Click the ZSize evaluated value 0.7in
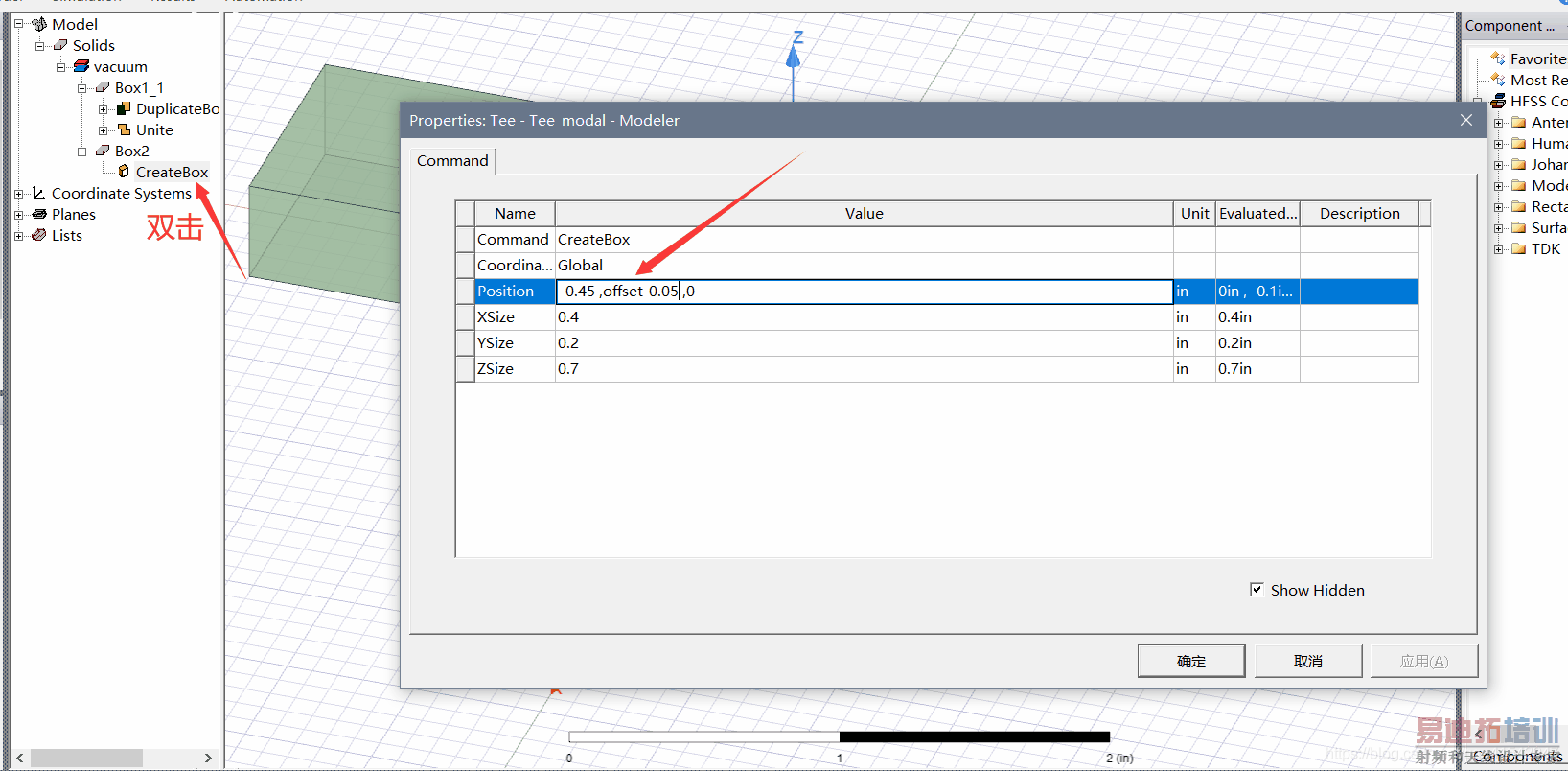1568x771 pixels. [x=1257, y=369]
